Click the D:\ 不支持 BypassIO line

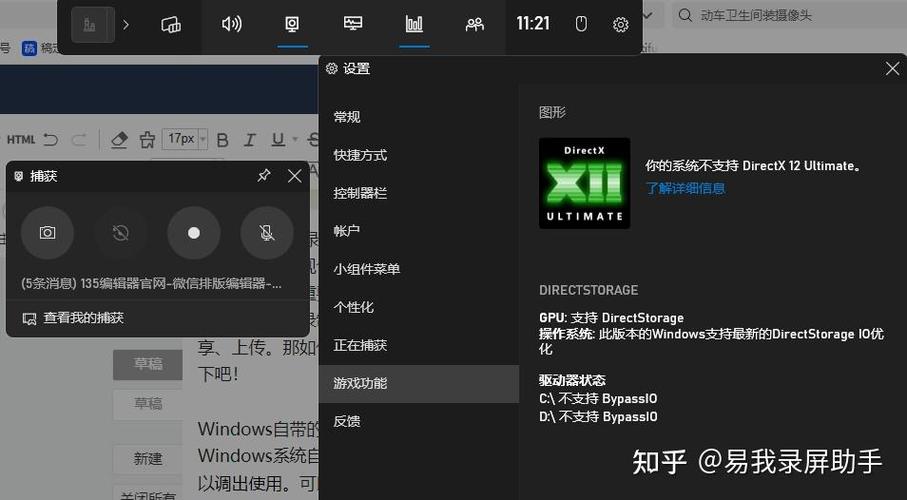click(598, 417)
